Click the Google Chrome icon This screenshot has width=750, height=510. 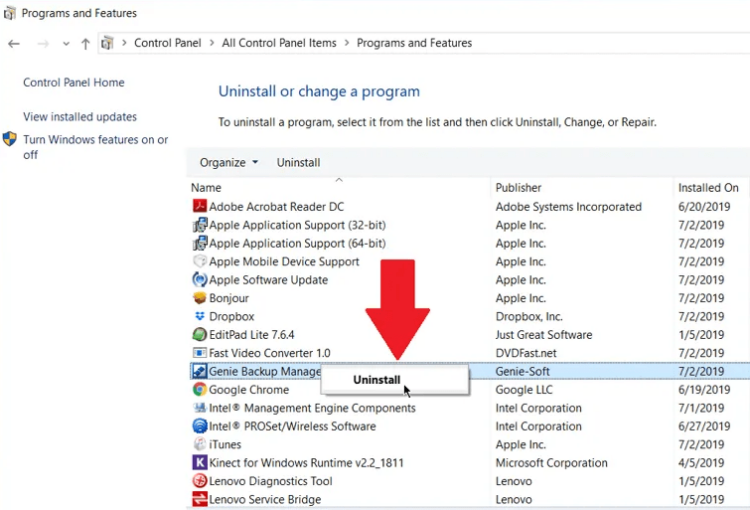(x=199, y=389)
